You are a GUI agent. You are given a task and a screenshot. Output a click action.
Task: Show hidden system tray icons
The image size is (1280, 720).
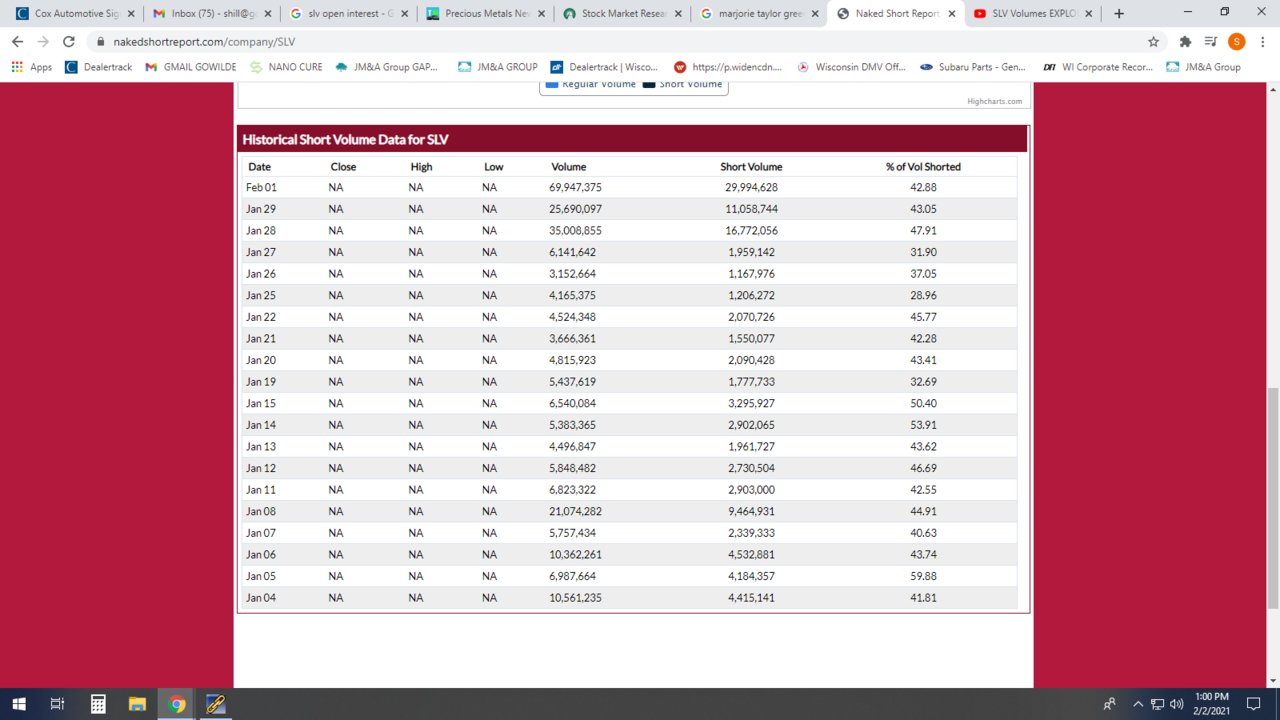coord(1137,704)
